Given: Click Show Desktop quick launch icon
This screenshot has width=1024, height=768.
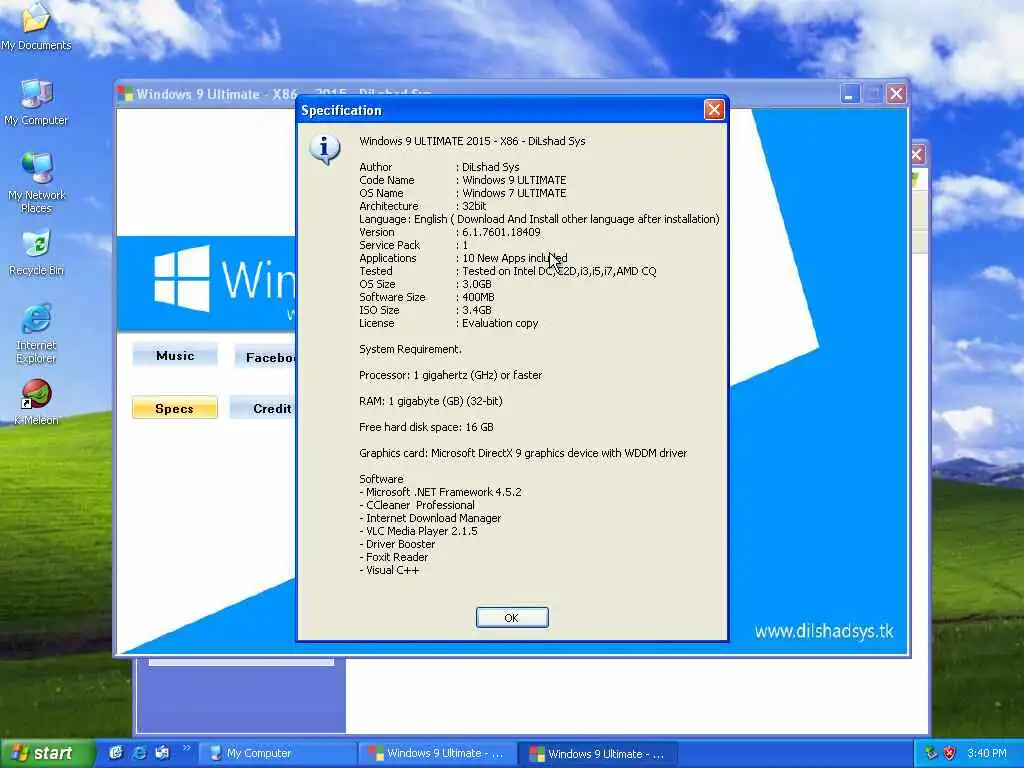Looking at the screenshot, I should [161, 753].
